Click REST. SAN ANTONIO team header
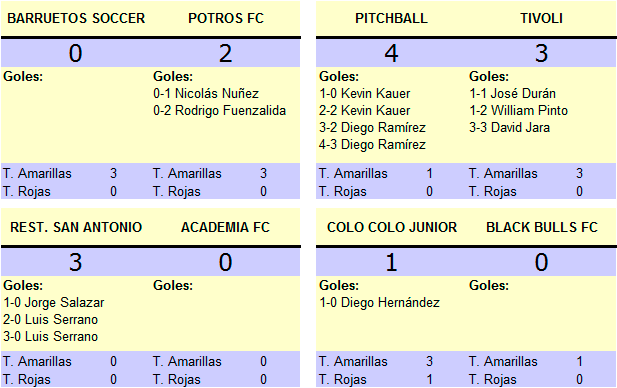This screenshot has width=617, height=388. pyautogui.click(x=76, y=227)
